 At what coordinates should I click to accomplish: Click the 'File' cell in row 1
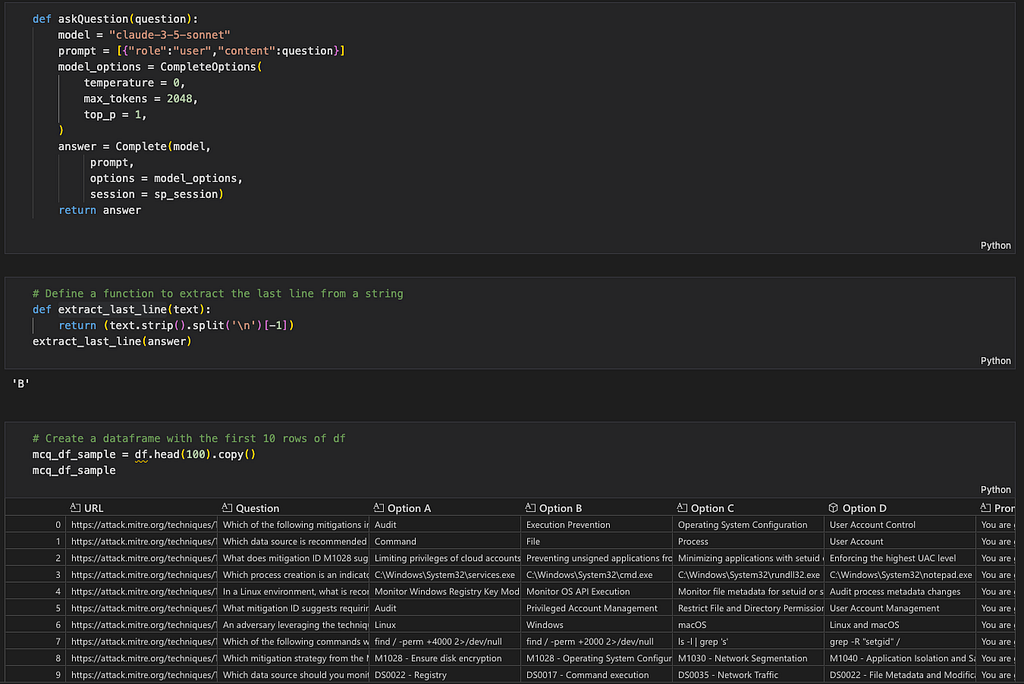click(x=596, y=542)
